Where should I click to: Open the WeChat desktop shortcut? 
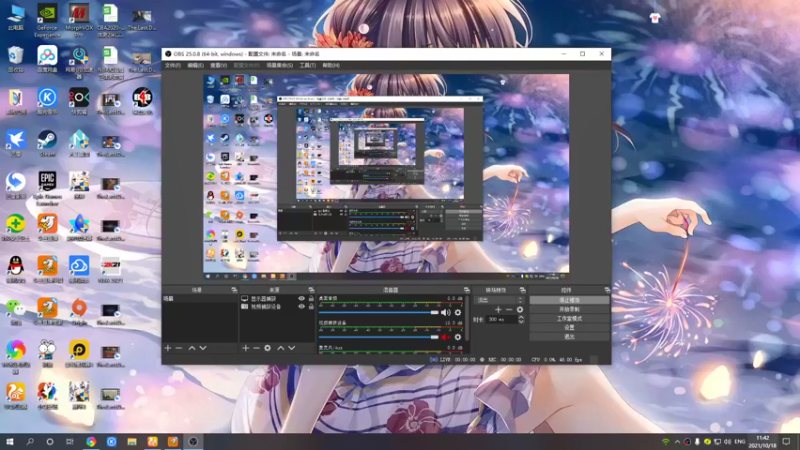[x=16, y=311]
